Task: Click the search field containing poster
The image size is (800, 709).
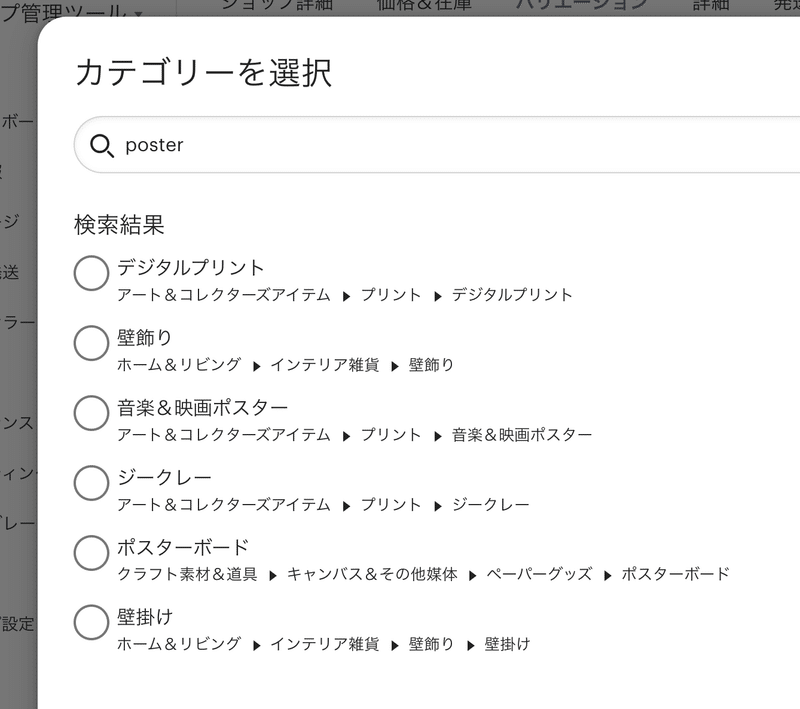Action: (x=439, y=145)
